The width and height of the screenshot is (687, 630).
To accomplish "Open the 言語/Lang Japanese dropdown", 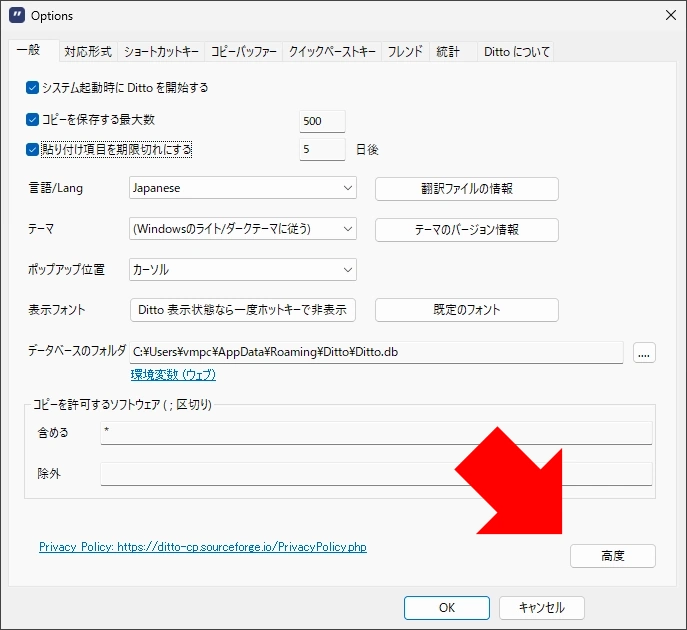I will coord(243,188).
